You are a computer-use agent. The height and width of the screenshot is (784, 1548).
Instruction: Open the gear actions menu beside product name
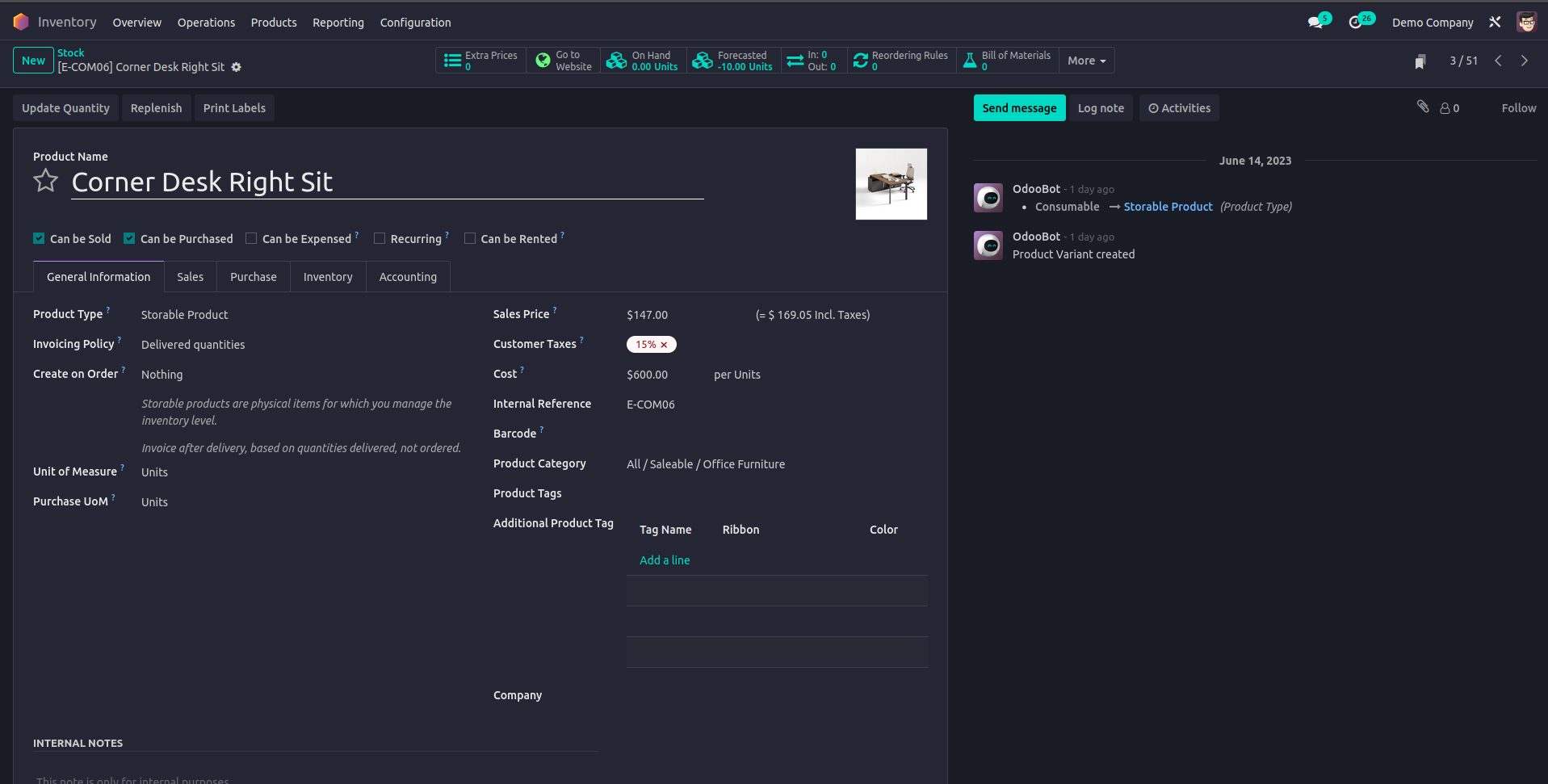coord(237,67)
